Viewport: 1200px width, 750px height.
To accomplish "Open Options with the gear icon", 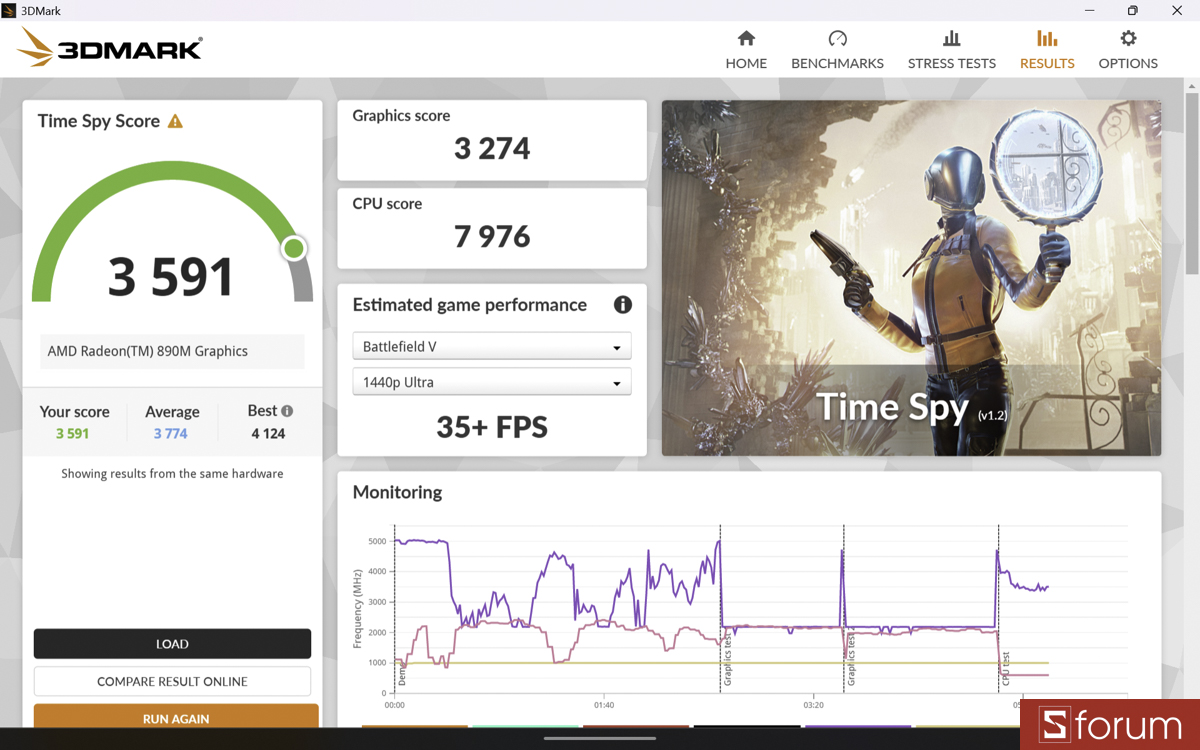I will coord(1127,40).
